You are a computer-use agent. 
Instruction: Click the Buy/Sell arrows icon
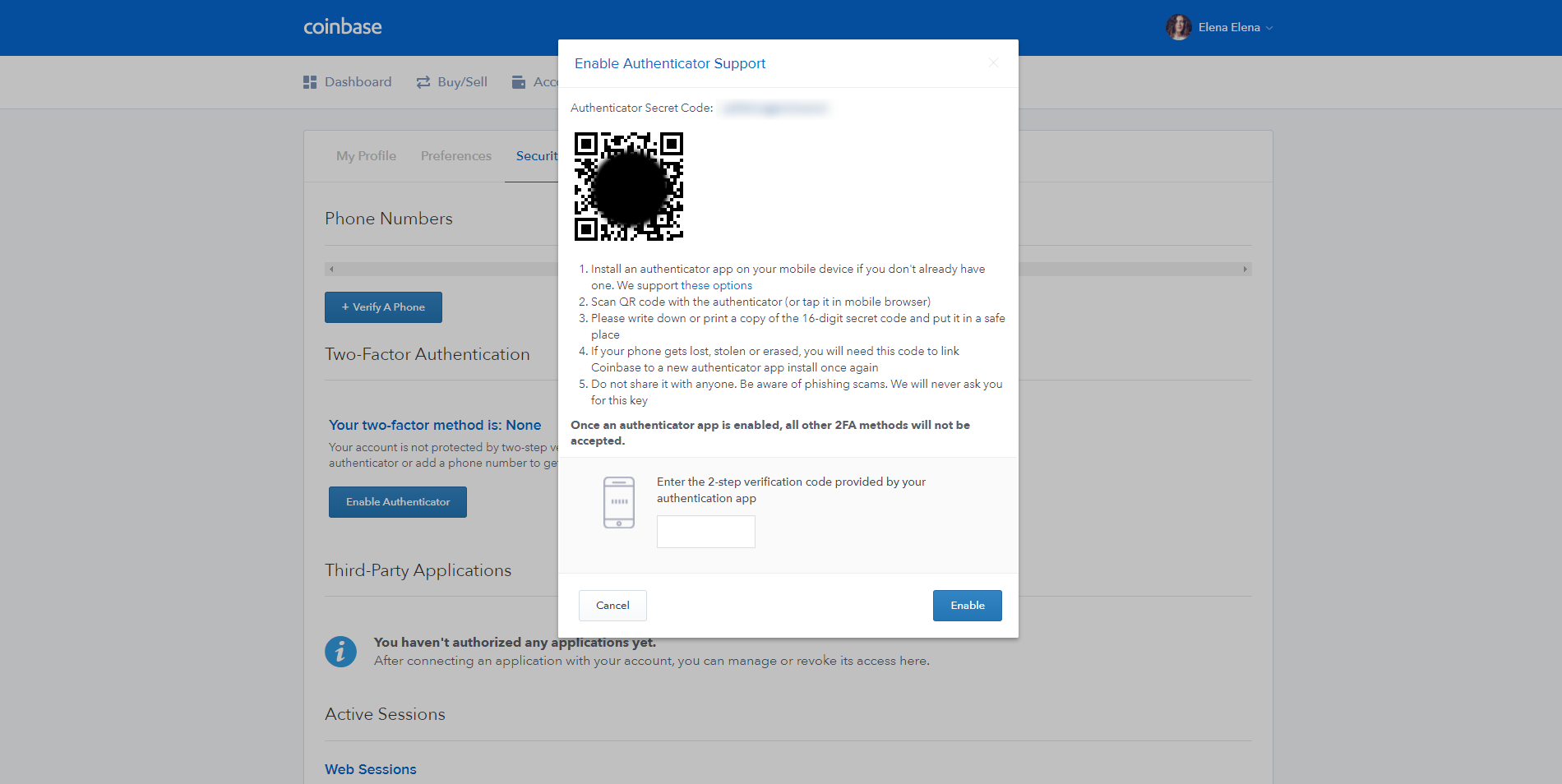[423, 82]
